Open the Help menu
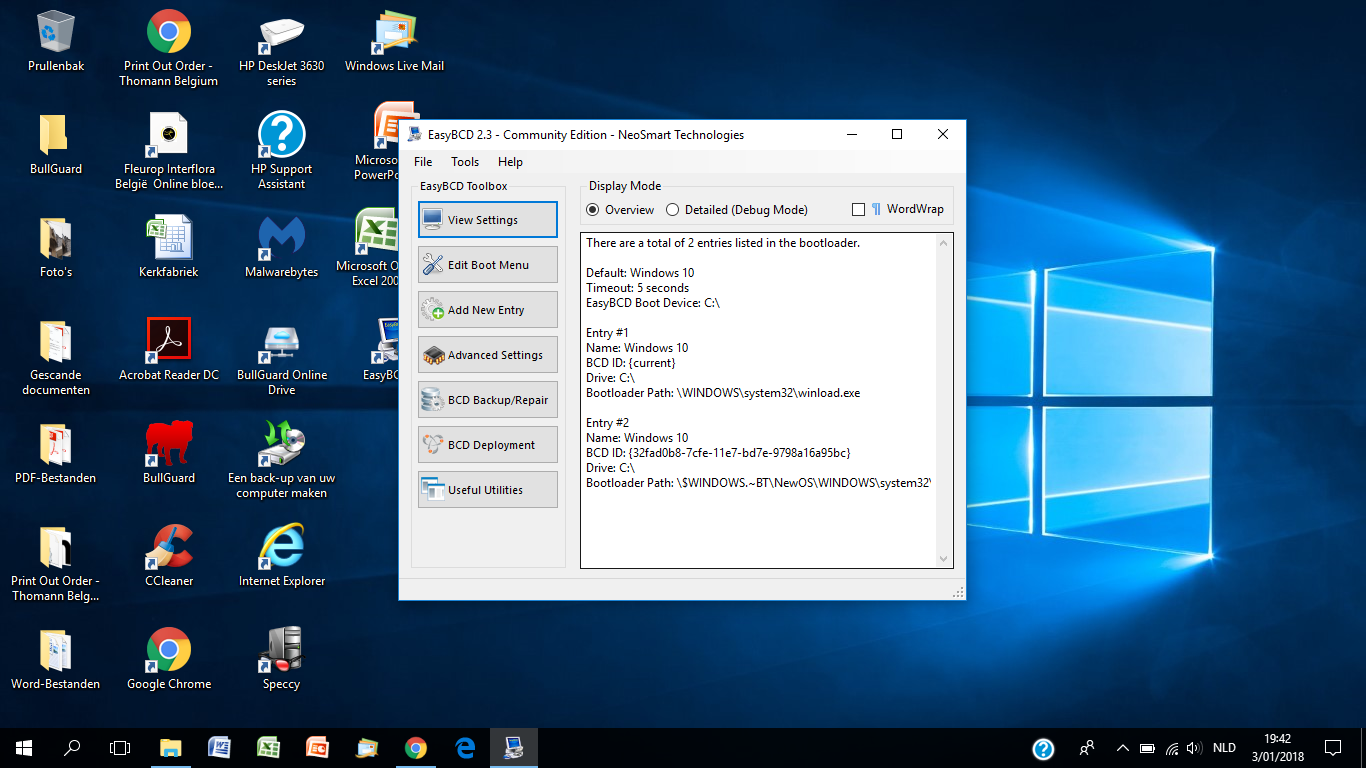Image resolution: width=1366 pixels, height=768 pixels. pos(510,162)
